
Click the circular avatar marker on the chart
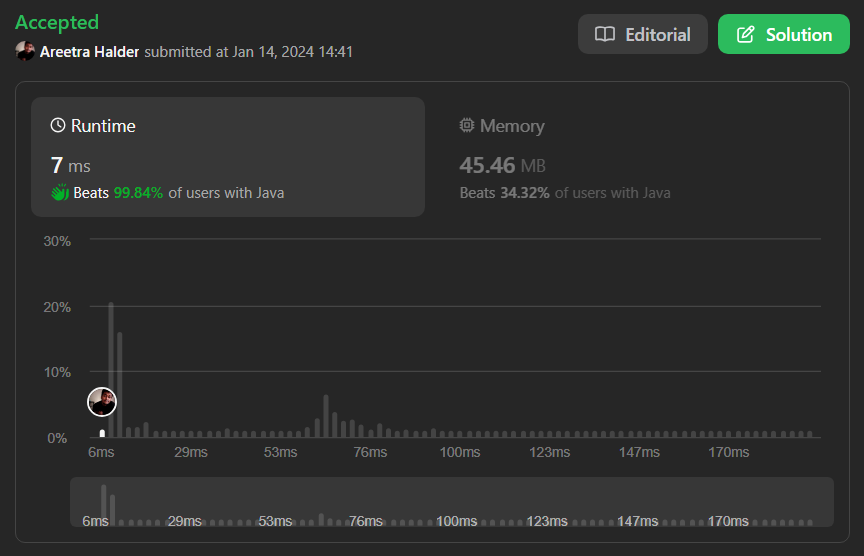(x=102, y=402)
